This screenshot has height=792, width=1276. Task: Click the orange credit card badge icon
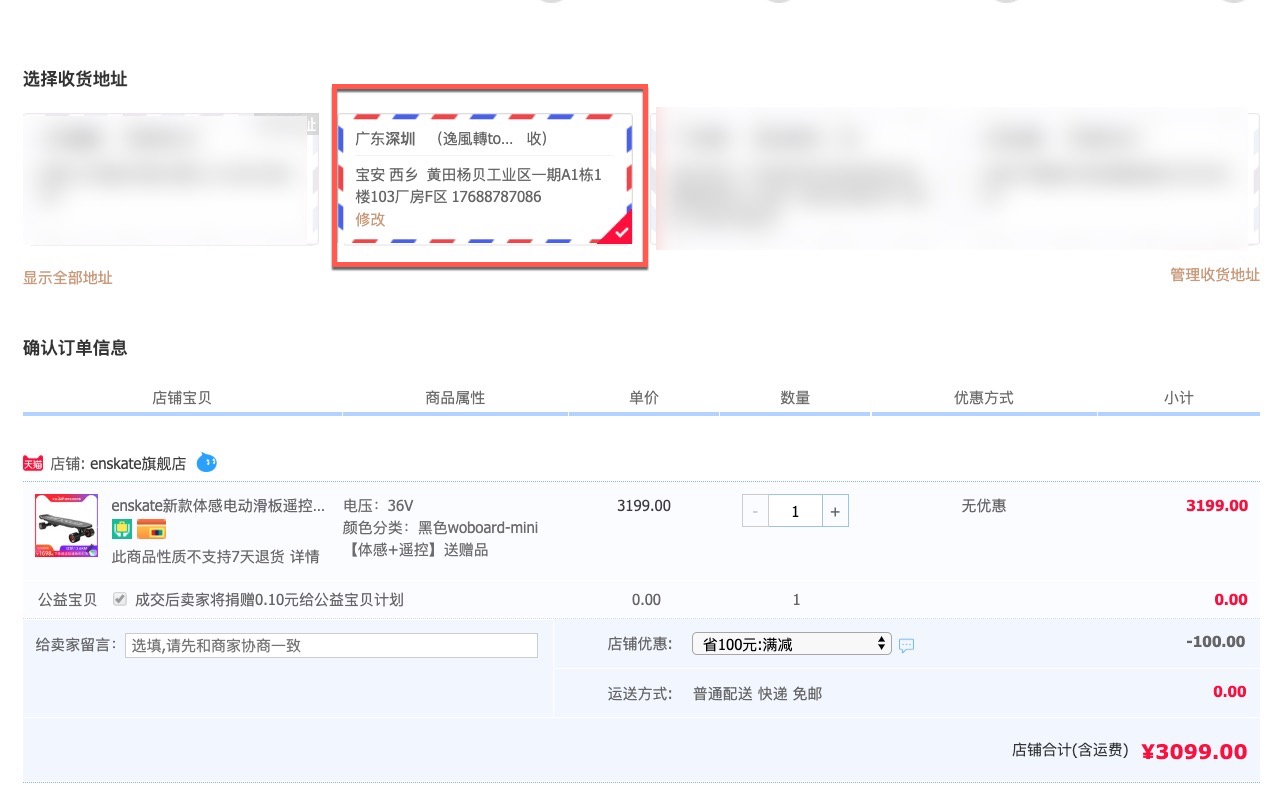tap(151, 529)
